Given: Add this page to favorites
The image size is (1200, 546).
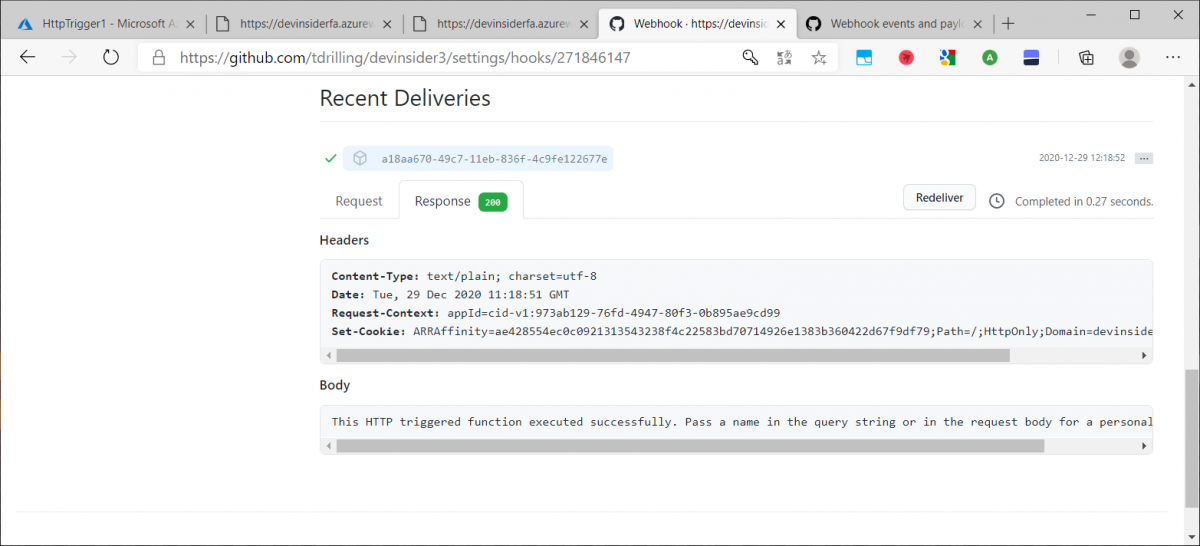Looking at the screenshot, I should 819,58.
